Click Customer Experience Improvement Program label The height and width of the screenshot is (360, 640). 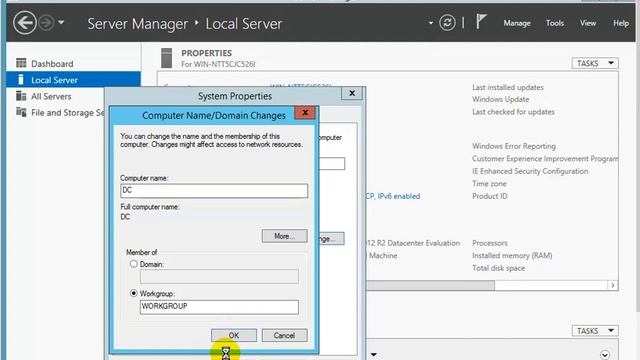(x=545, y=159)
